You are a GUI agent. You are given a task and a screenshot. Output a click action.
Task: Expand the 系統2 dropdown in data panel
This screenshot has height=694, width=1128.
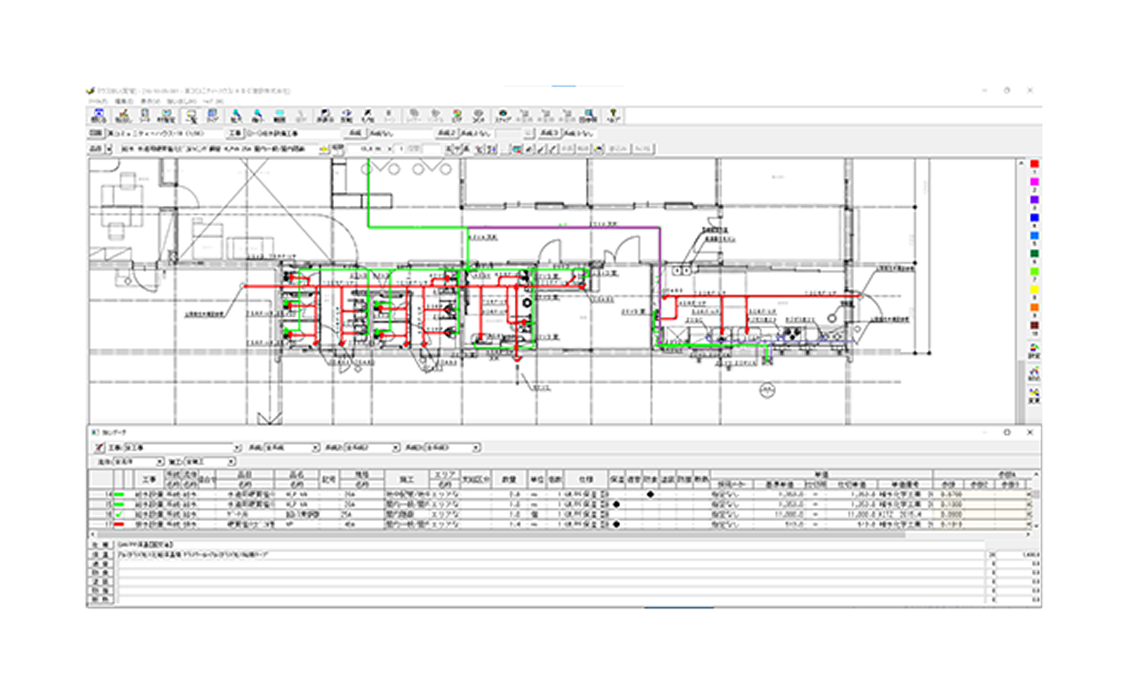point(394,448)
